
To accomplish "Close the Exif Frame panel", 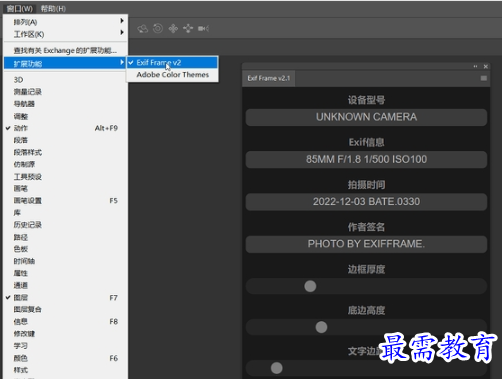I will (x=486, y=66).
